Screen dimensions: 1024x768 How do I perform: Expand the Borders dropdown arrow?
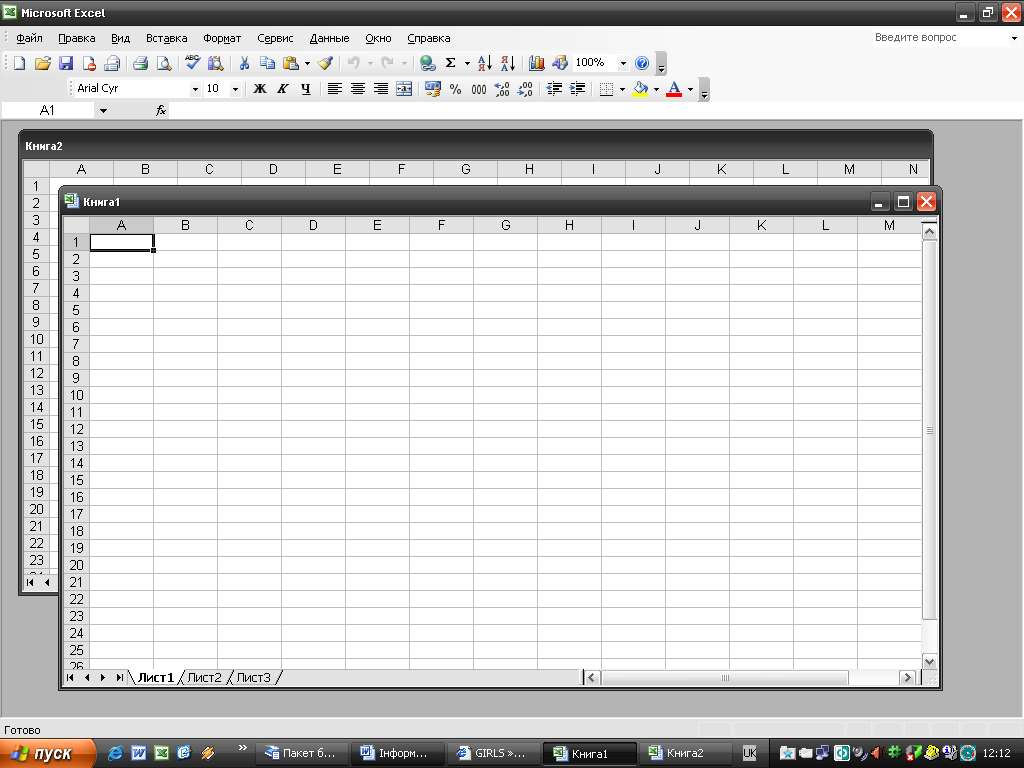(x=622, y=89)
